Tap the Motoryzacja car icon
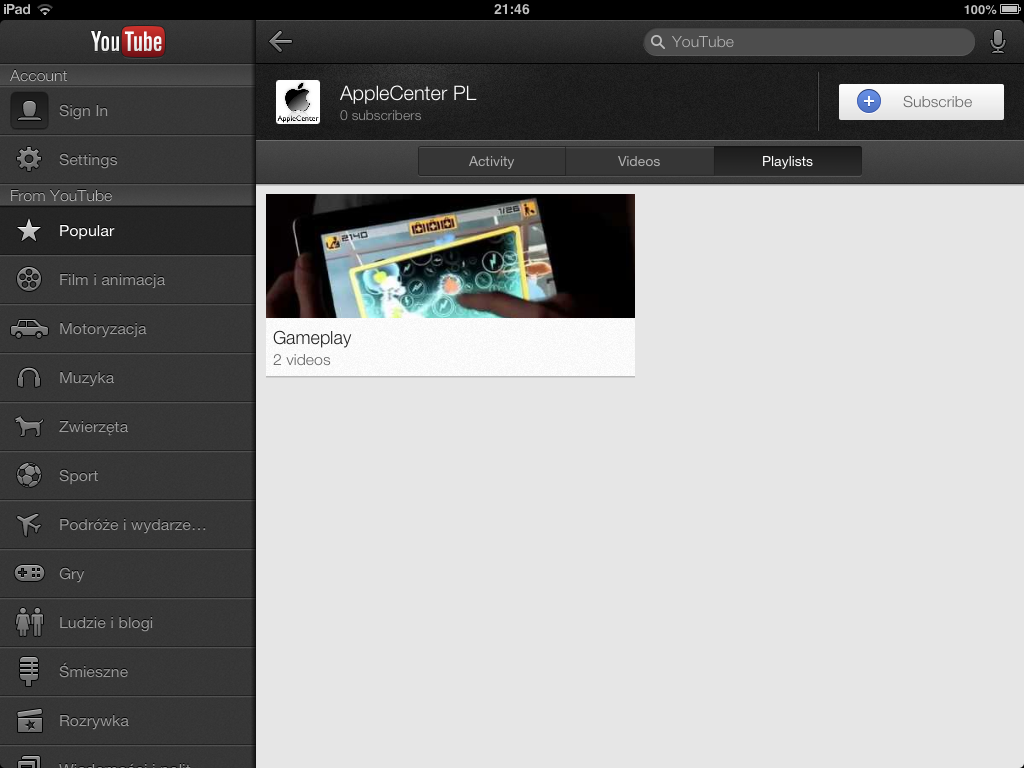 click(x=29, y=329)
